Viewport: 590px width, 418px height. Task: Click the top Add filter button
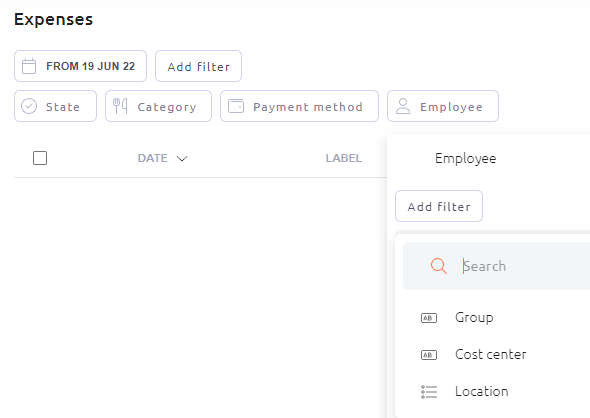[198, 66]
